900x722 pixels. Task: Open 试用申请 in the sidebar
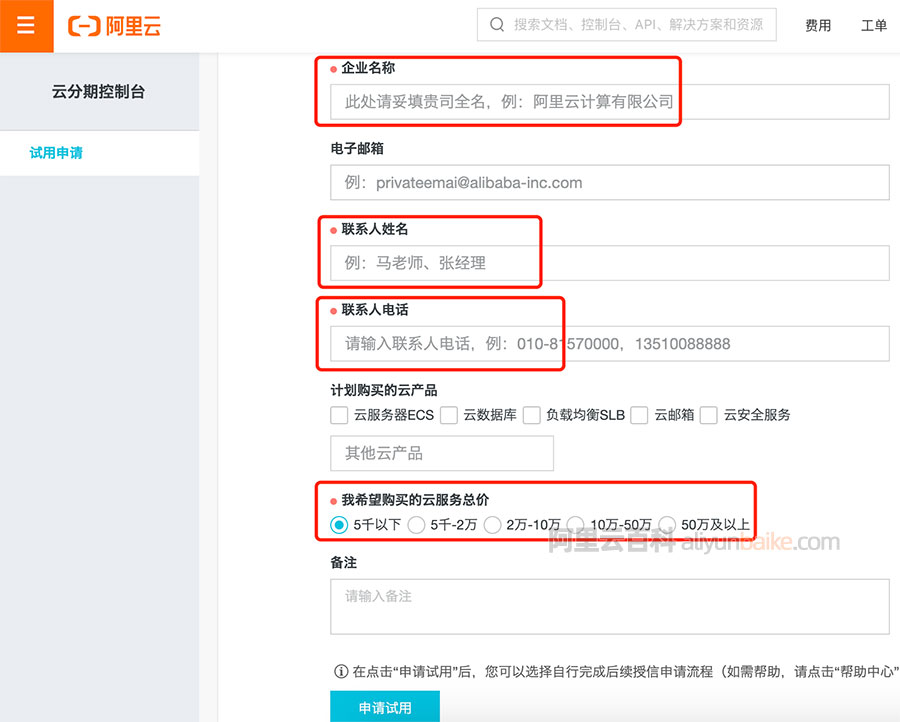[x=56, y=153]
